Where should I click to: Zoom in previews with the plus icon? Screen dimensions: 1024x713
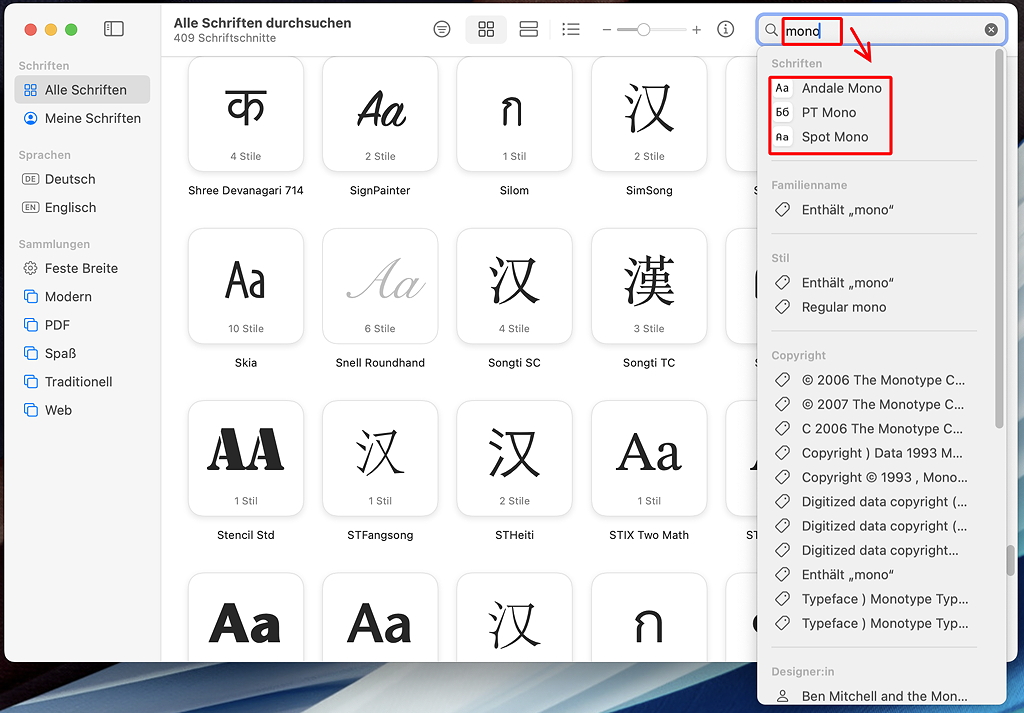click(x=696, y=30)
